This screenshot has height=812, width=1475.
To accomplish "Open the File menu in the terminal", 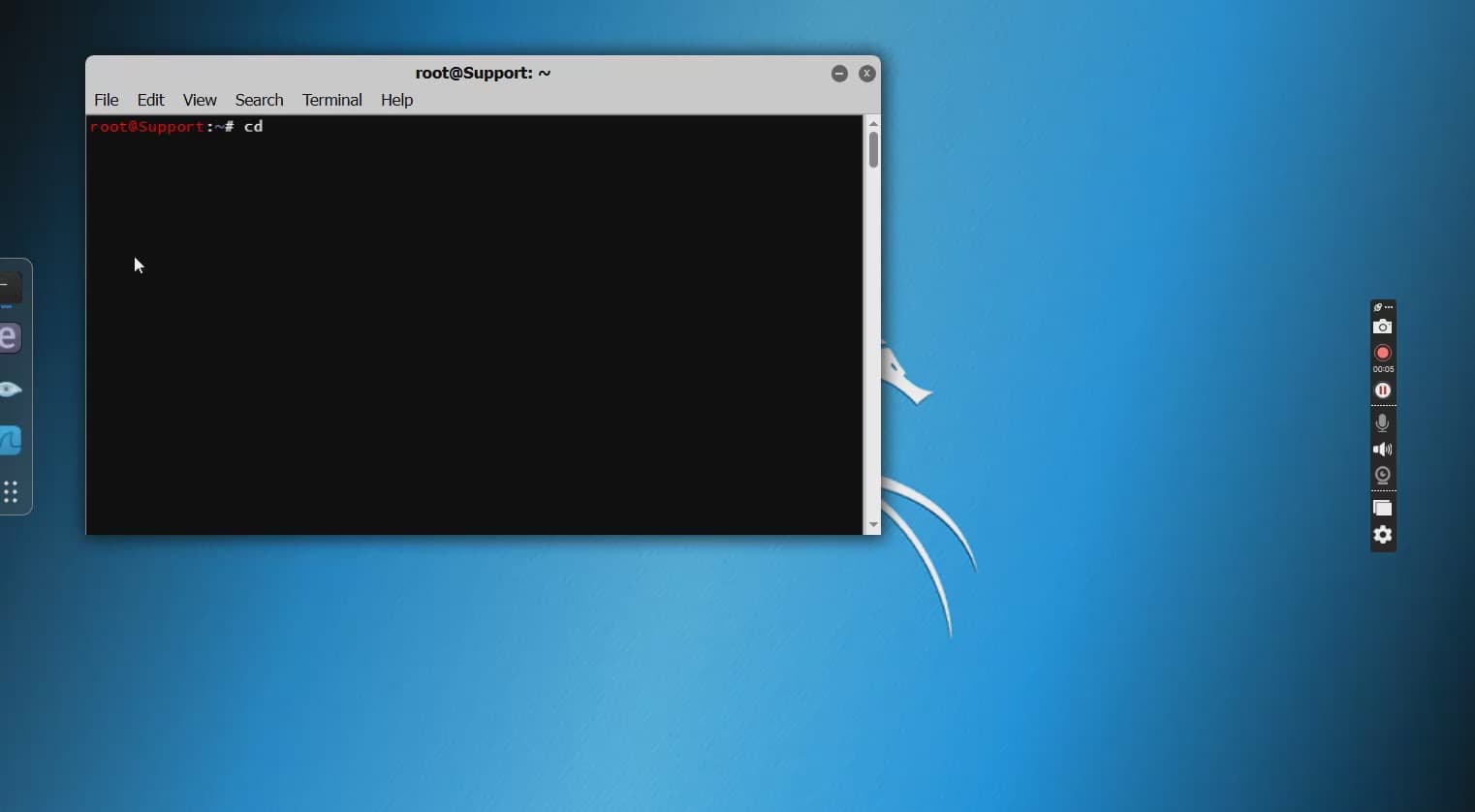I will (x=107, y=100).
